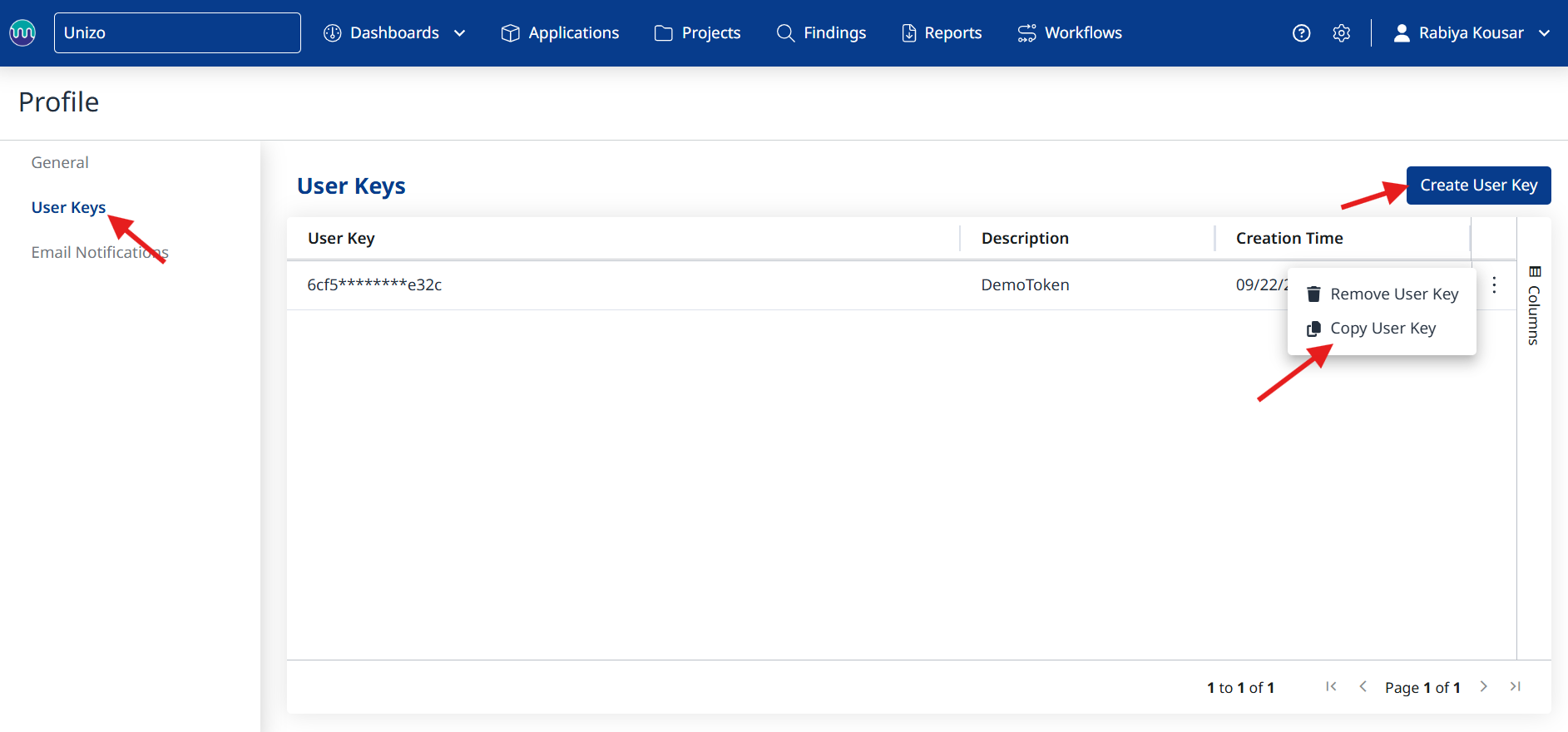Image resolution: width=1568 pixels, height=732 pixels.
Task: Jump to the last page of results
Action: click(1515, 686)
